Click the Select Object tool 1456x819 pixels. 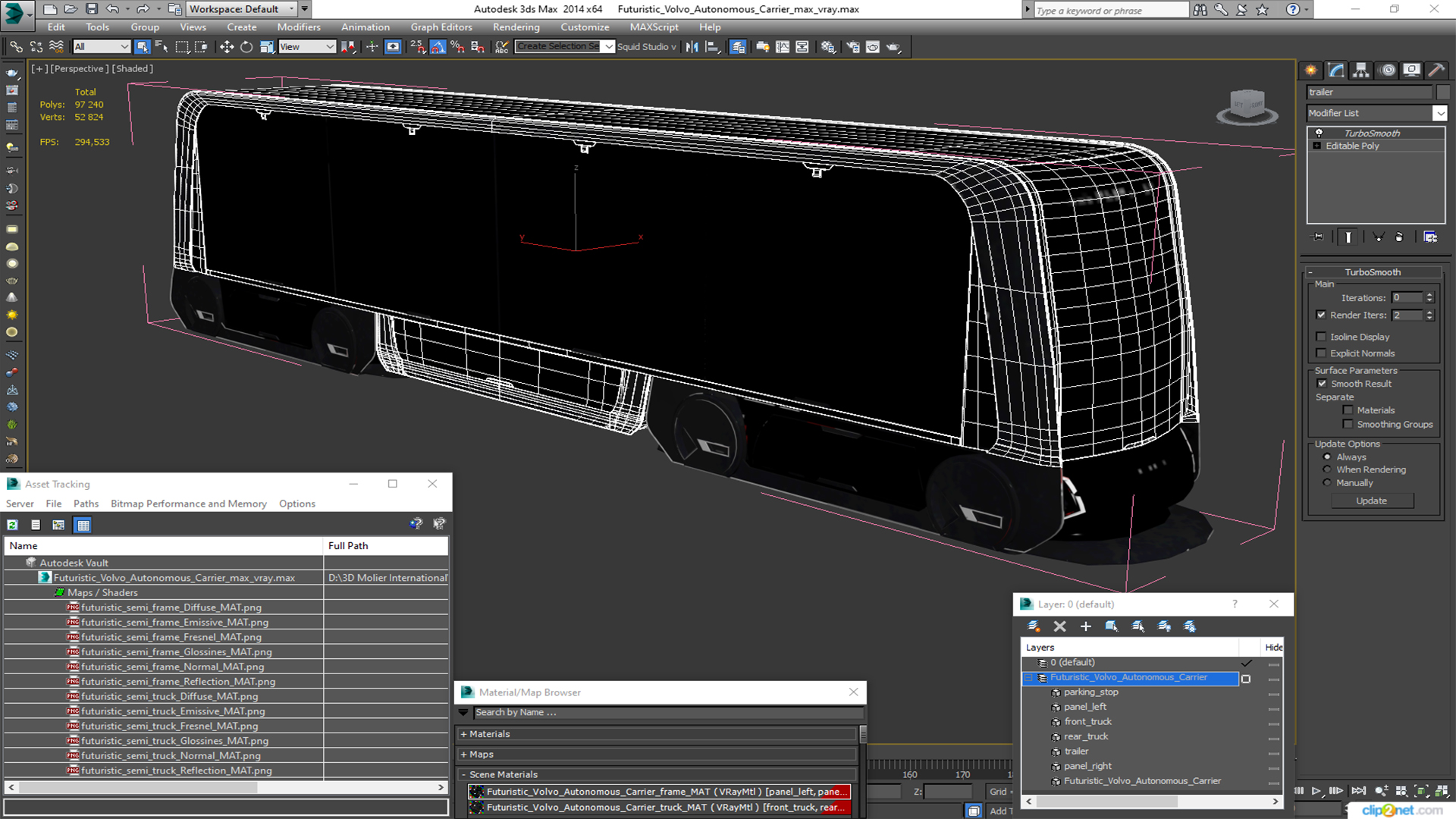click(142, 47)
